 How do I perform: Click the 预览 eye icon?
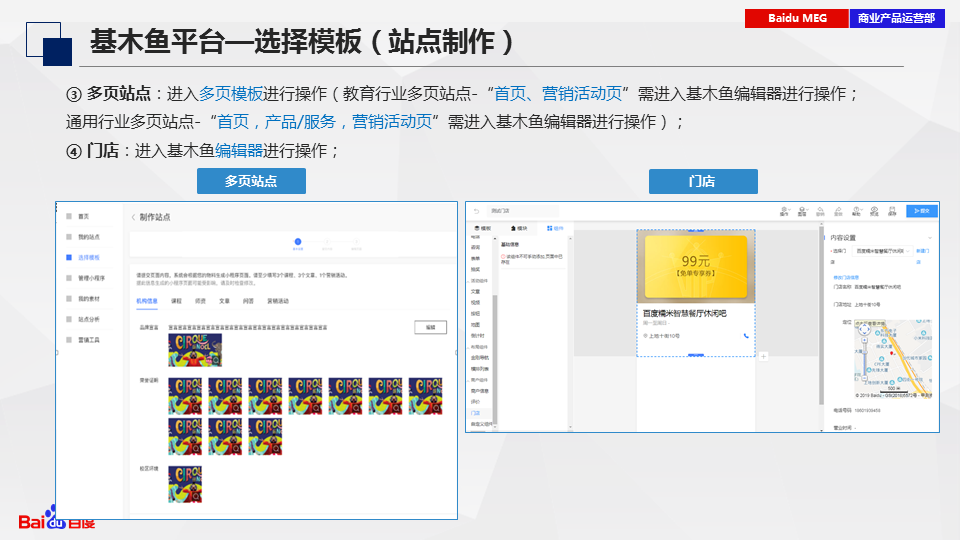[874, 211]
